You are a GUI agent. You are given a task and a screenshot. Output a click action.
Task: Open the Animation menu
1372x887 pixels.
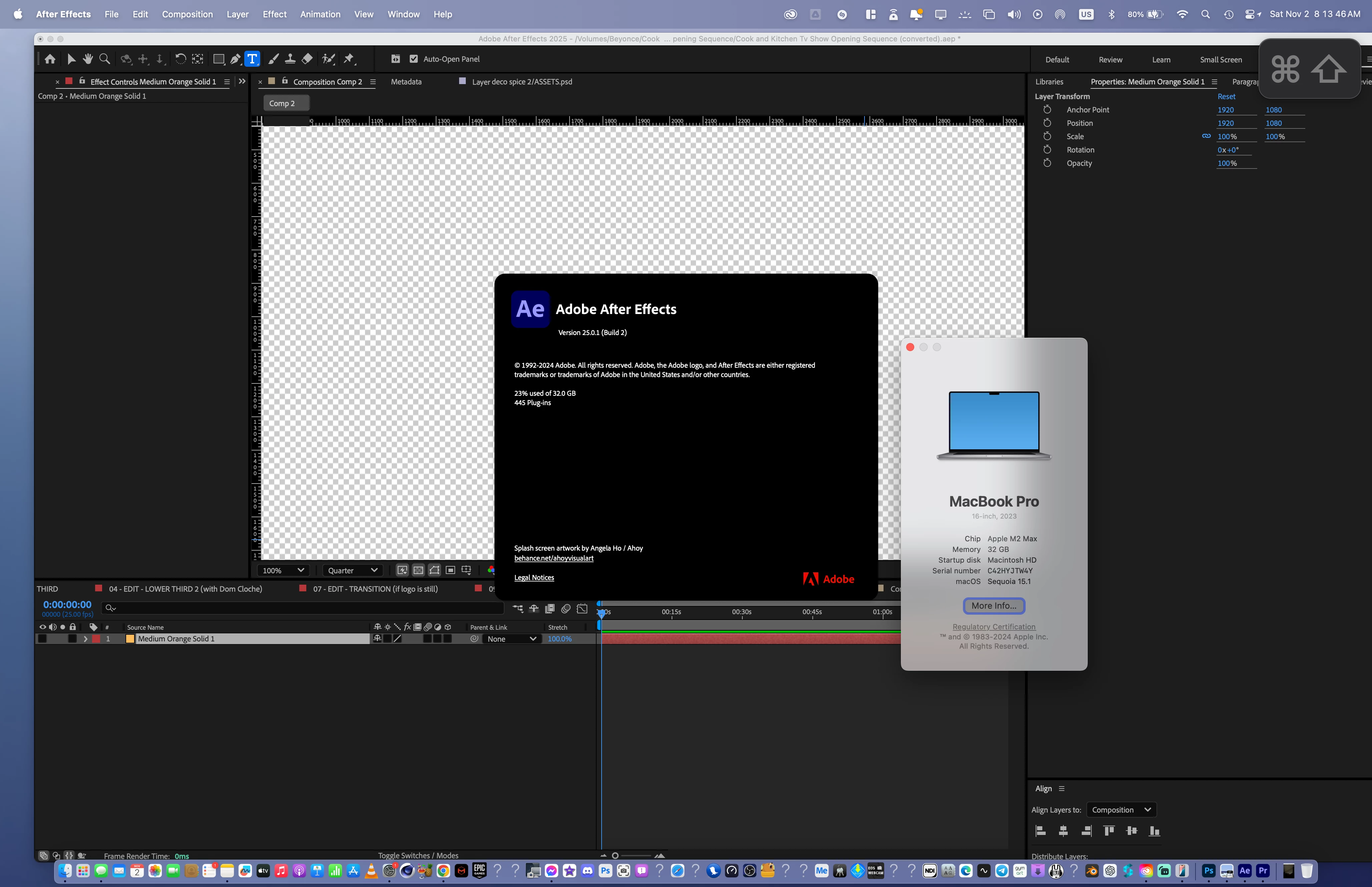(x=320, y=14)
